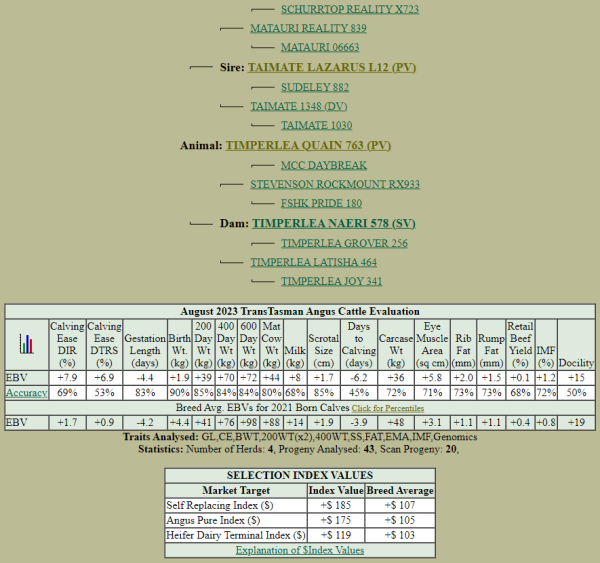Click the Statistics Number of Herds line
The height and width of the screenshot is (563, 600).
point(298,449)
